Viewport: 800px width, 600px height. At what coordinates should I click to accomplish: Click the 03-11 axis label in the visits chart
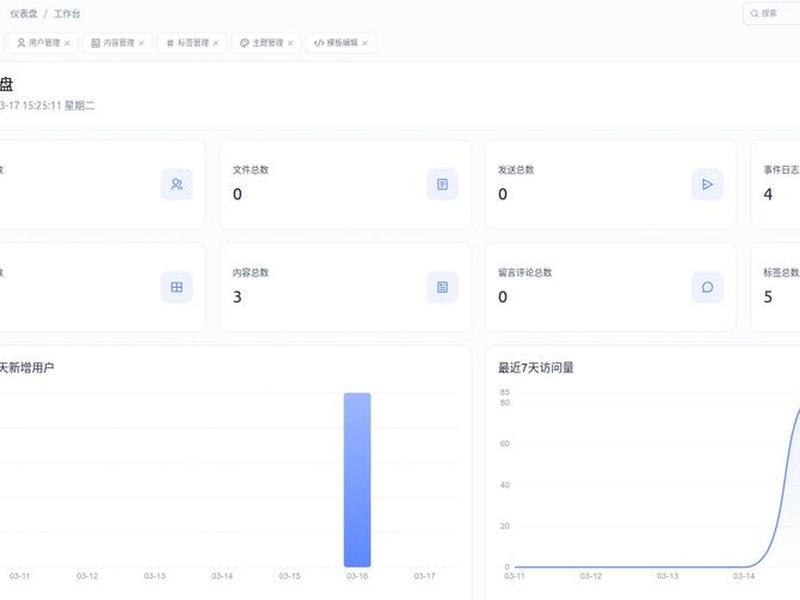(x=514, y=576)
